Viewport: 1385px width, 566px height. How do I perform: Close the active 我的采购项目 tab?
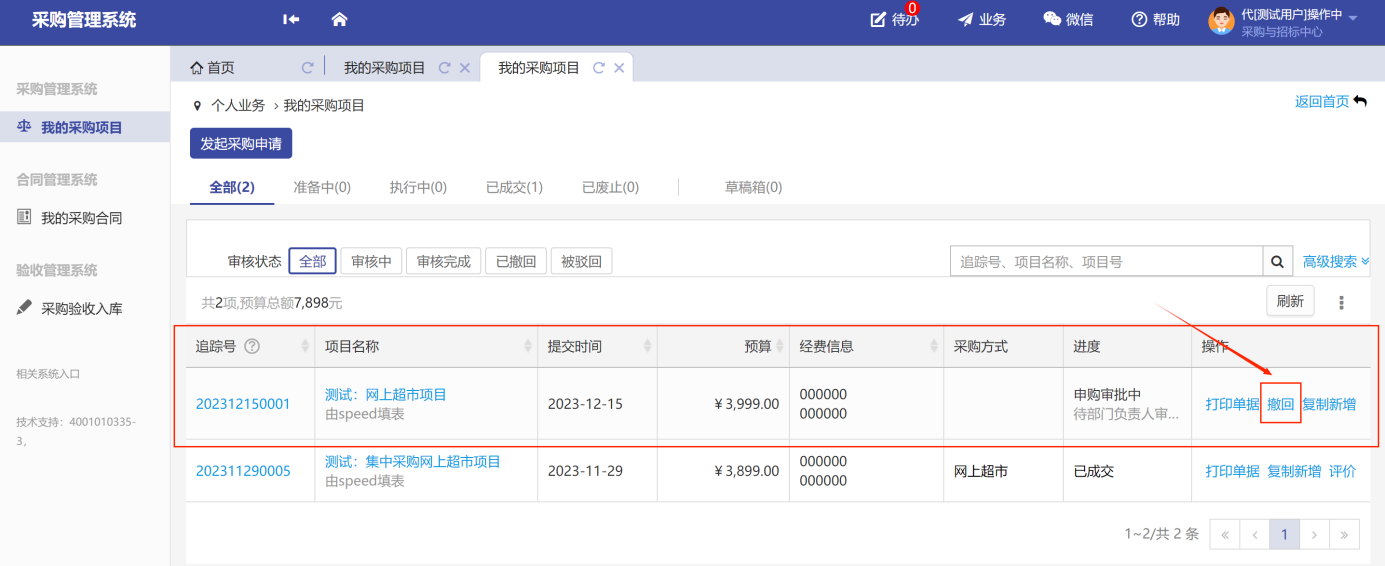[619, 68]
